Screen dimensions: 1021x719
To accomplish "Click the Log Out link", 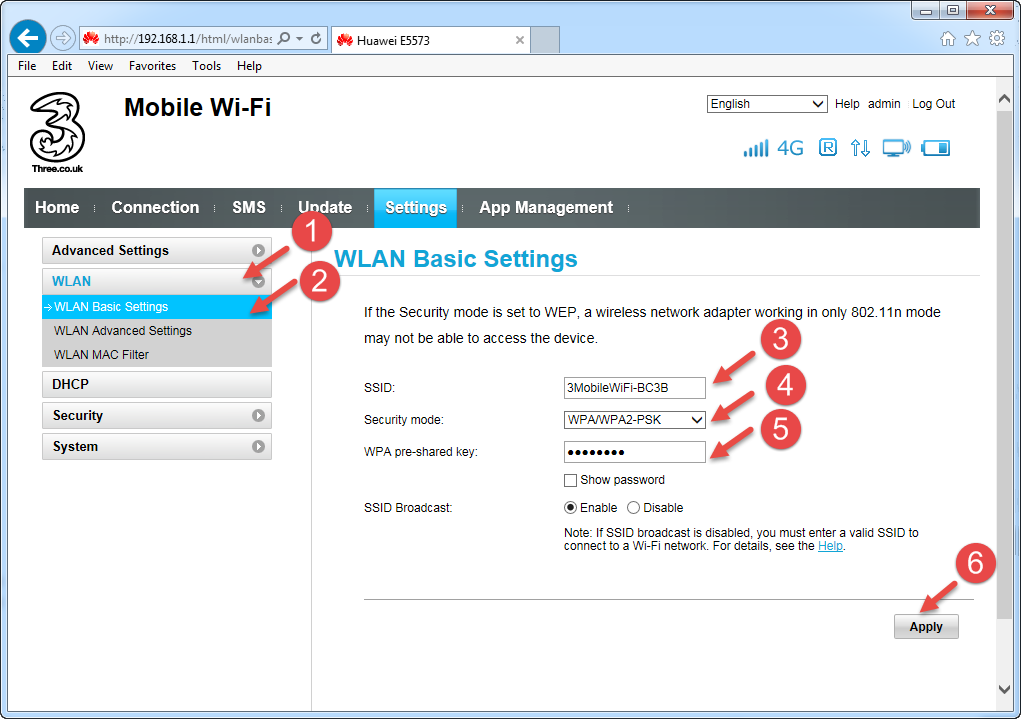I will tap(933, 104).
